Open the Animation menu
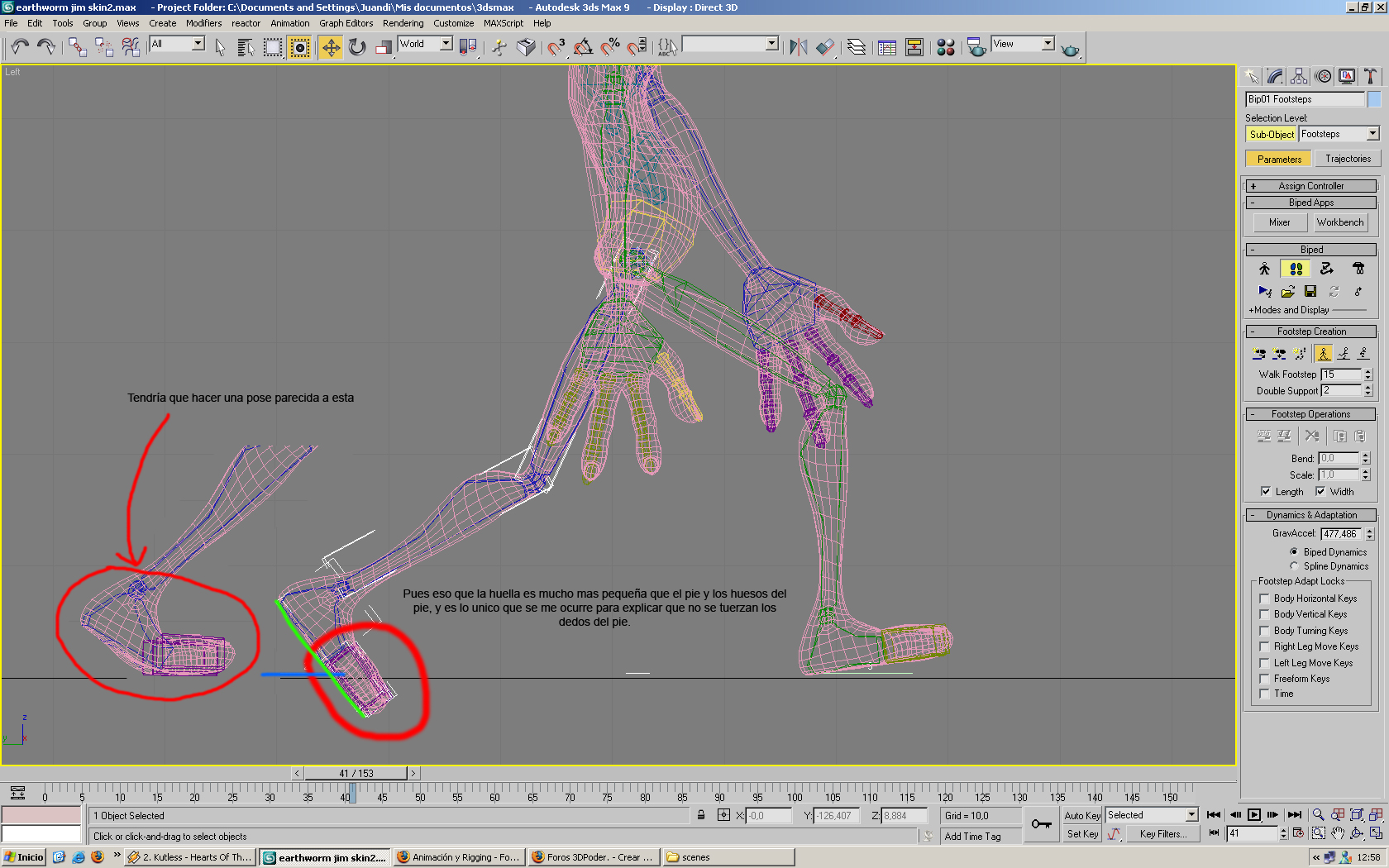This screenshot has width=1389, height=868. click(290, 23)
